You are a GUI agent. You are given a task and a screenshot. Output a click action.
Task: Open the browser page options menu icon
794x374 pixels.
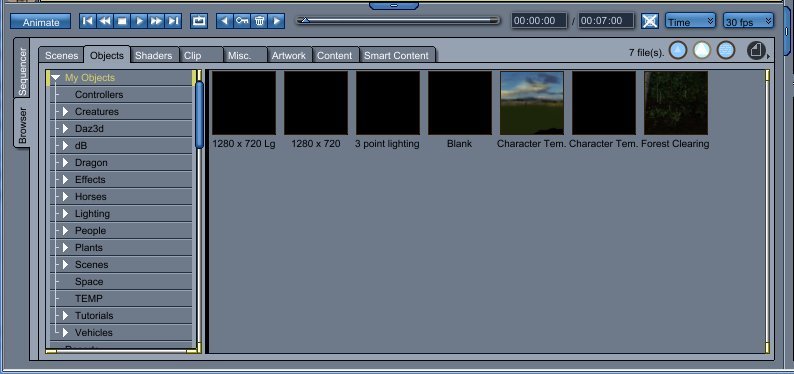coord(757,51)
